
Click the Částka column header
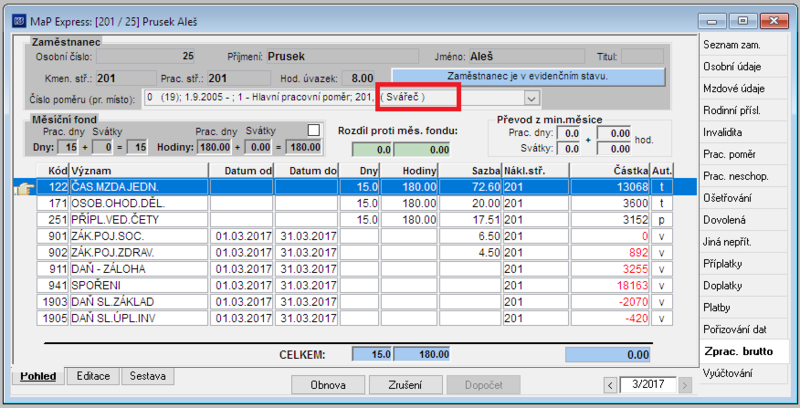tap(610, 170)
